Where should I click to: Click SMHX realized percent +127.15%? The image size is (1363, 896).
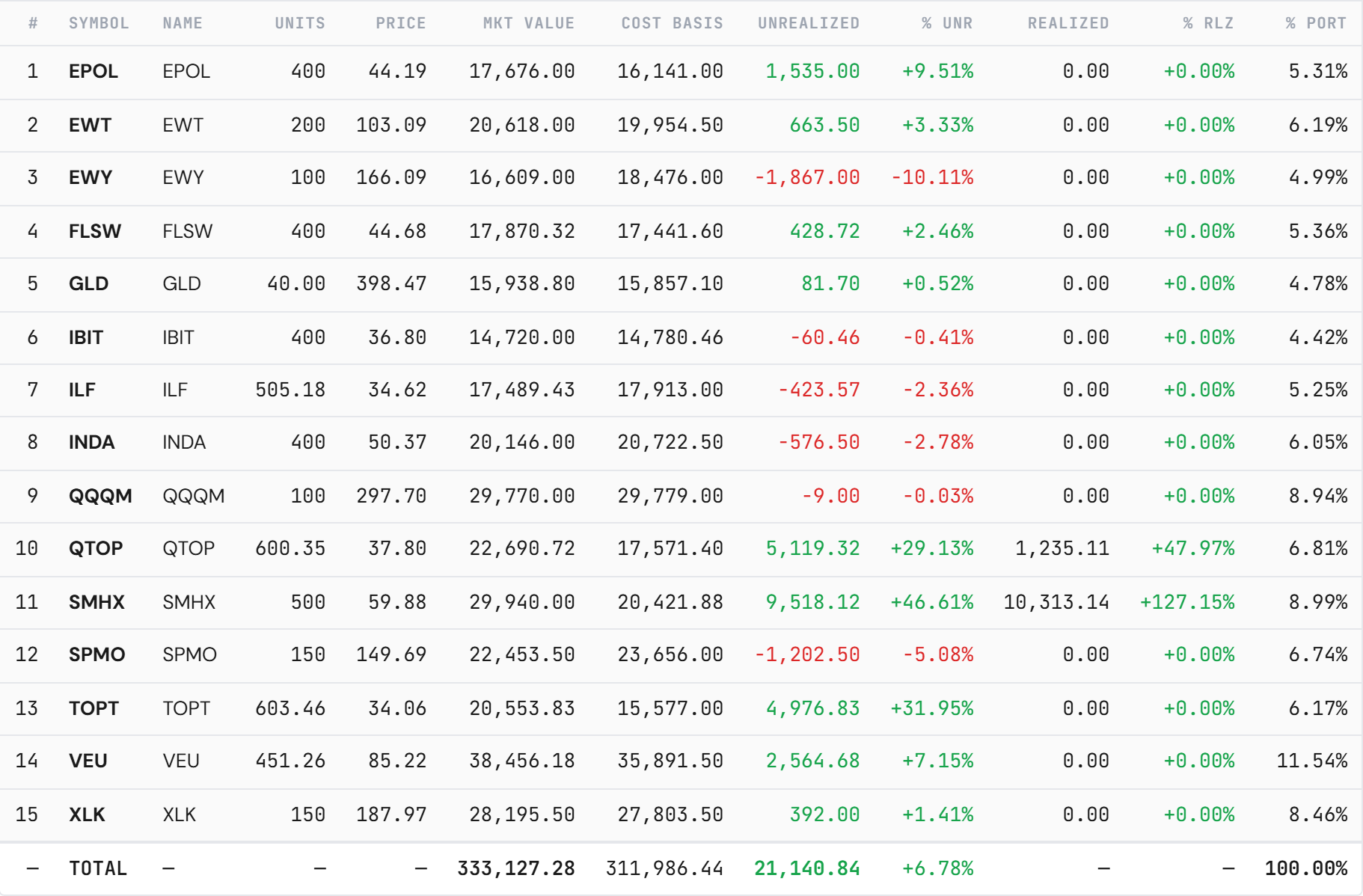1187,602
